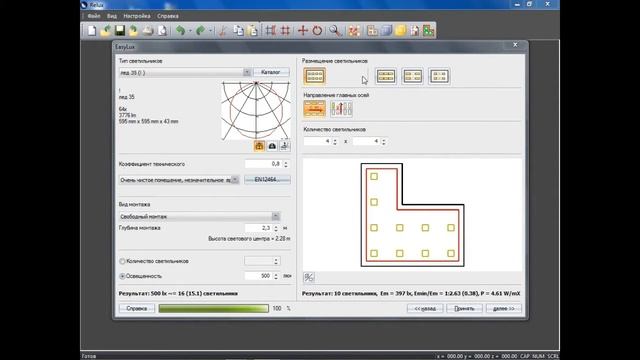Click the yellow toolbar icon
Image resolution: width=640 pixels, height=360 pixels.
pos(401,31)
